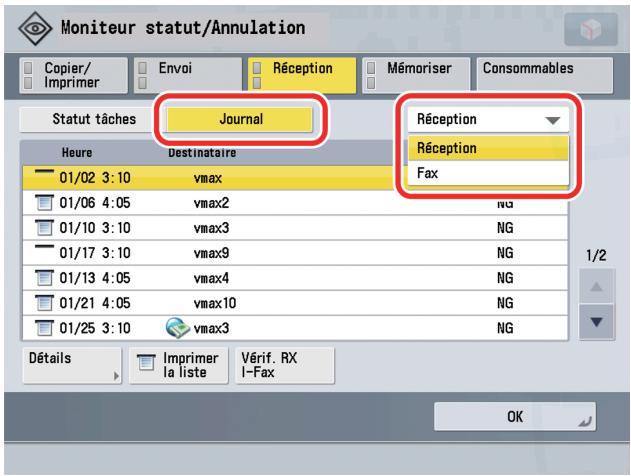Select the 01/10 3:10 vmax3 row

click(x=295, y=228)
